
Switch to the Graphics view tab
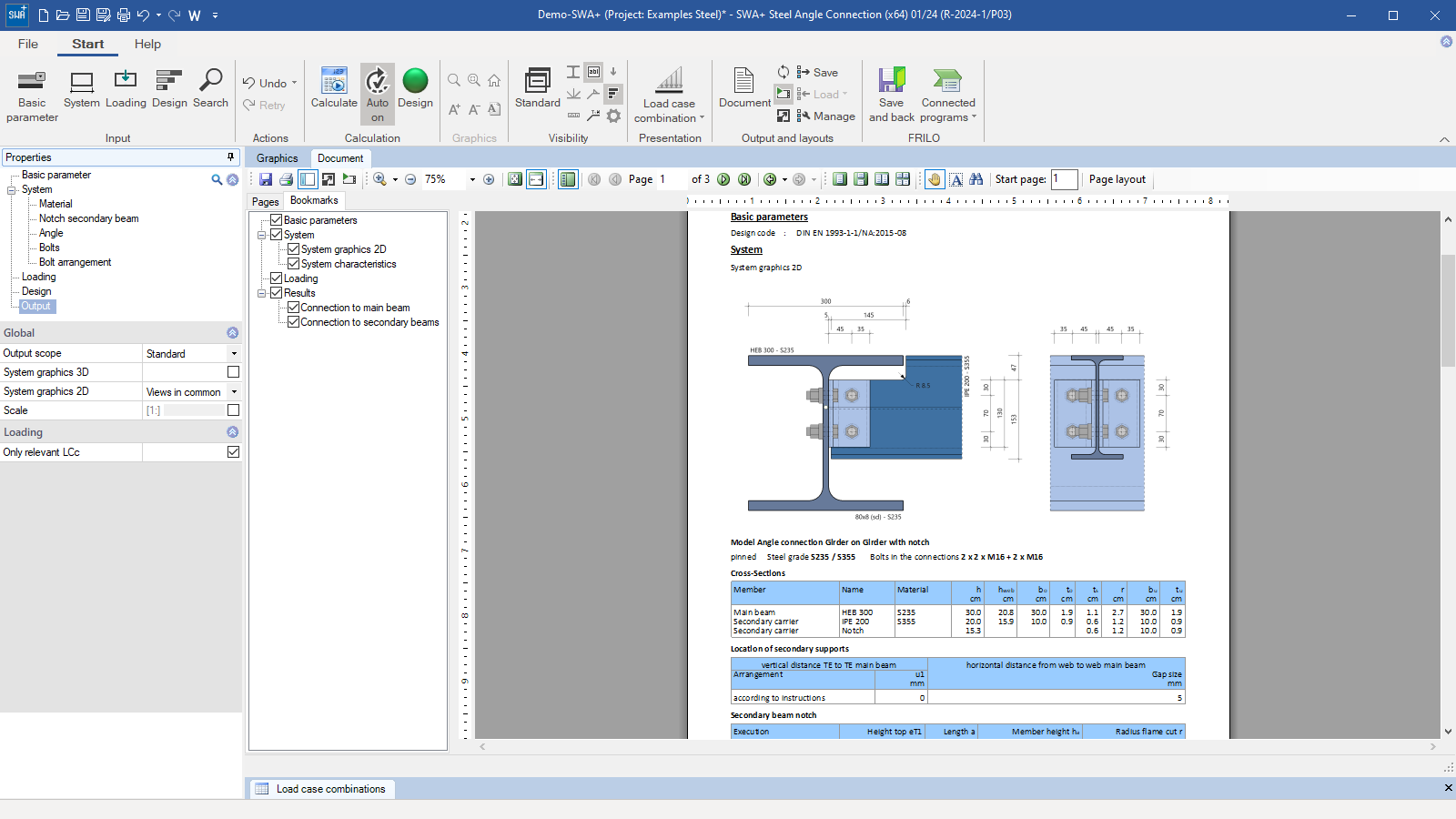[x=278, y=158]
